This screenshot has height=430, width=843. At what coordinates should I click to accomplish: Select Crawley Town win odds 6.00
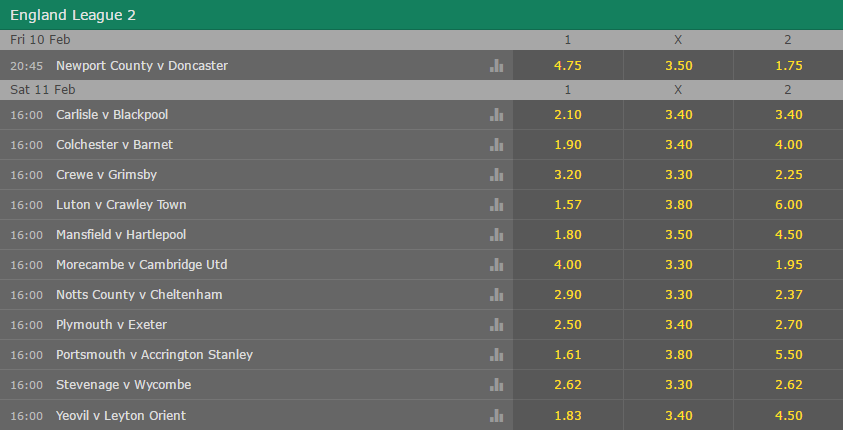point(788,205)
